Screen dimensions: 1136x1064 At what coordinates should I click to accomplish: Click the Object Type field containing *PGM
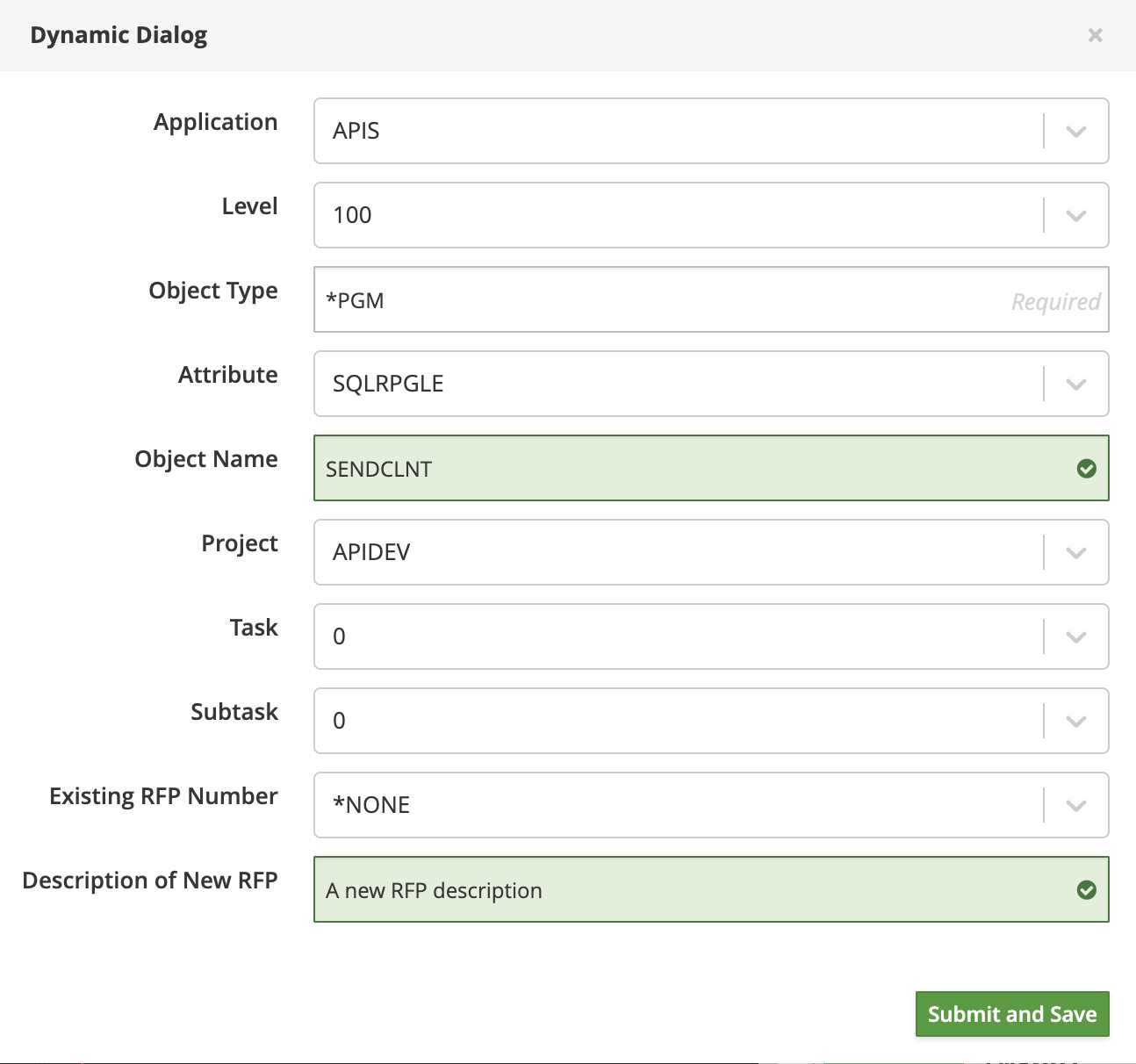711,299
